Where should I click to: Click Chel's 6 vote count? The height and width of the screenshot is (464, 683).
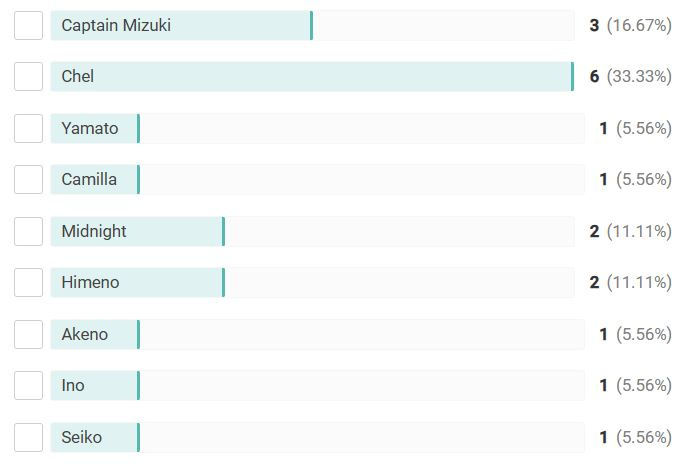coord(594,76)
